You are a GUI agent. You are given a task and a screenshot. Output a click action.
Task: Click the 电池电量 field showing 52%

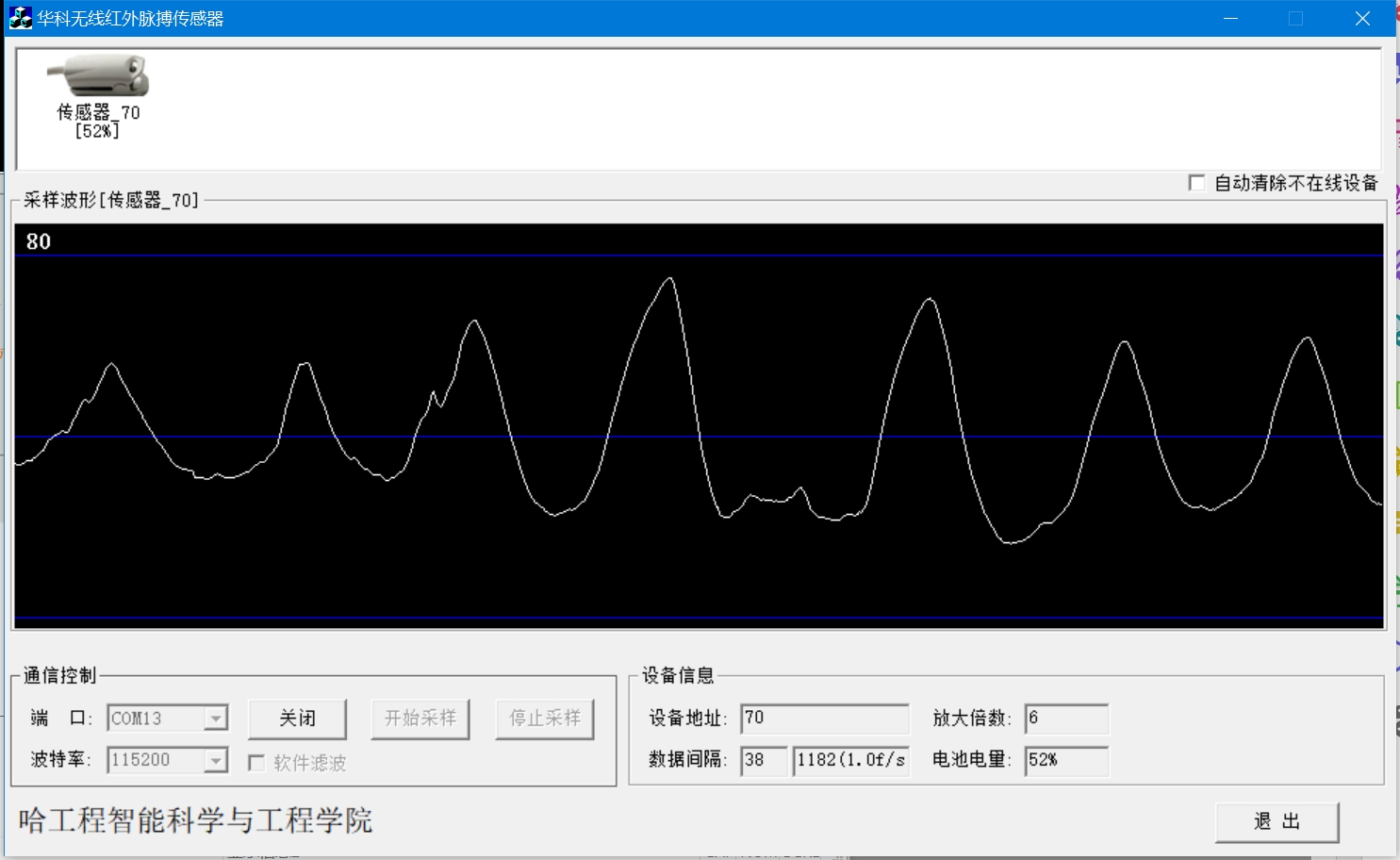pos(1066,760)
